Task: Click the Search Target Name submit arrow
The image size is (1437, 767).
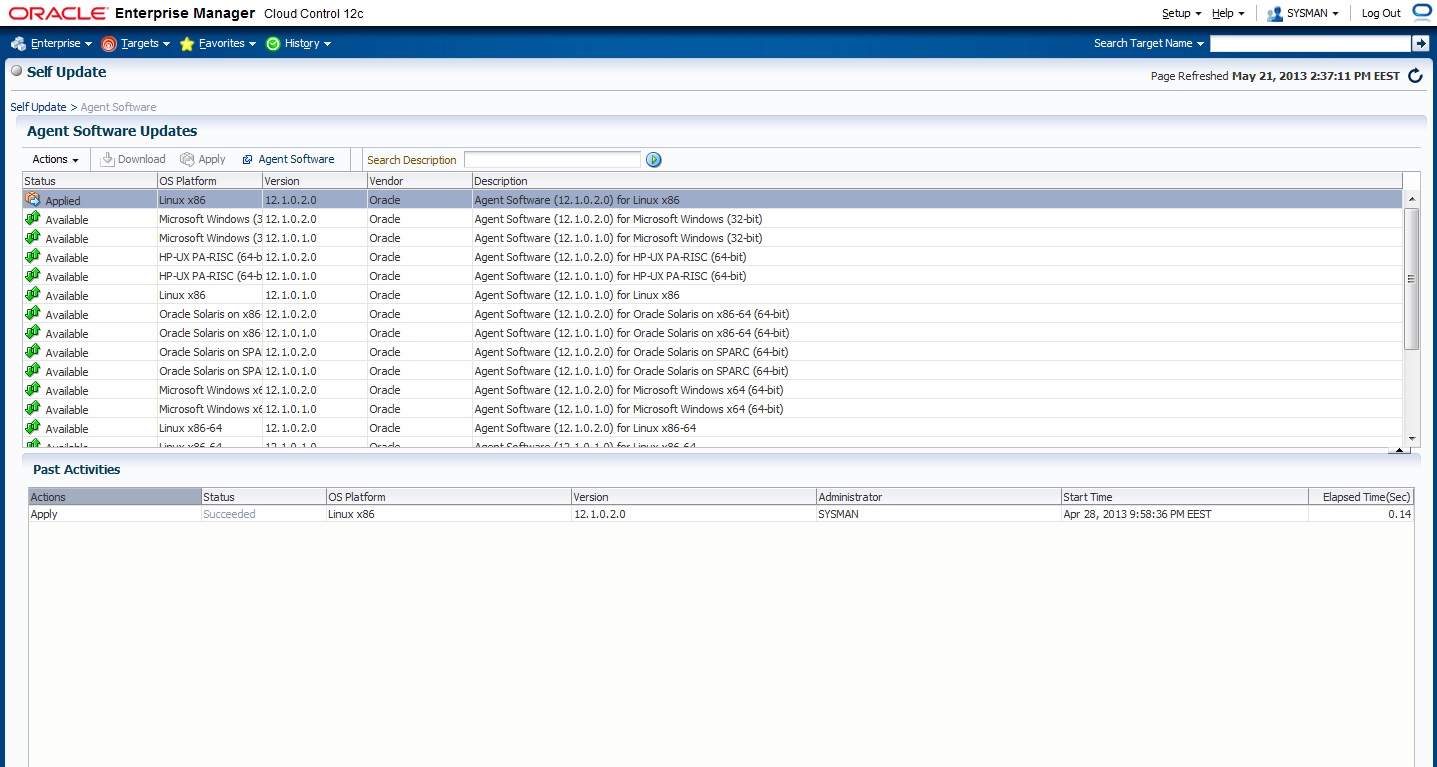Action: (1420, 43)
